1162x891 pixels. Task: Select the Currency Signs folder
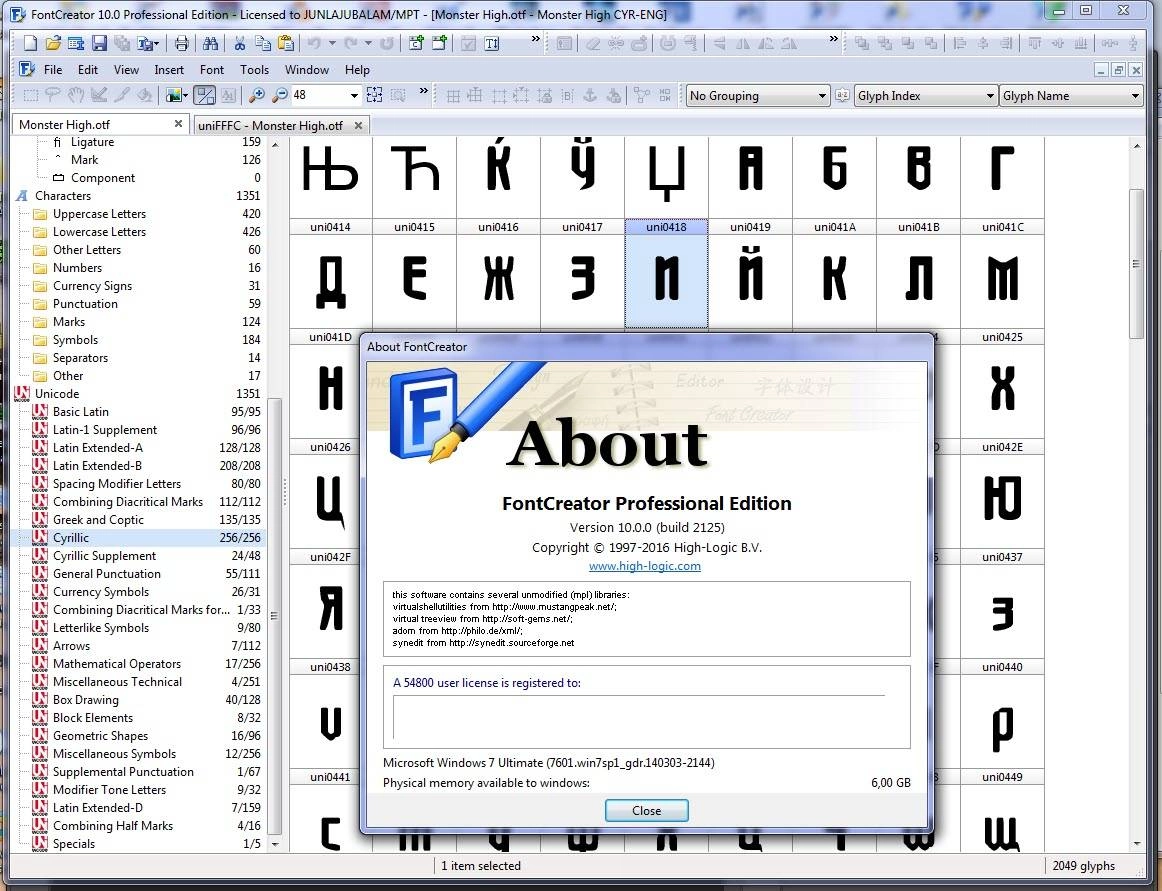tap(92, 286)
